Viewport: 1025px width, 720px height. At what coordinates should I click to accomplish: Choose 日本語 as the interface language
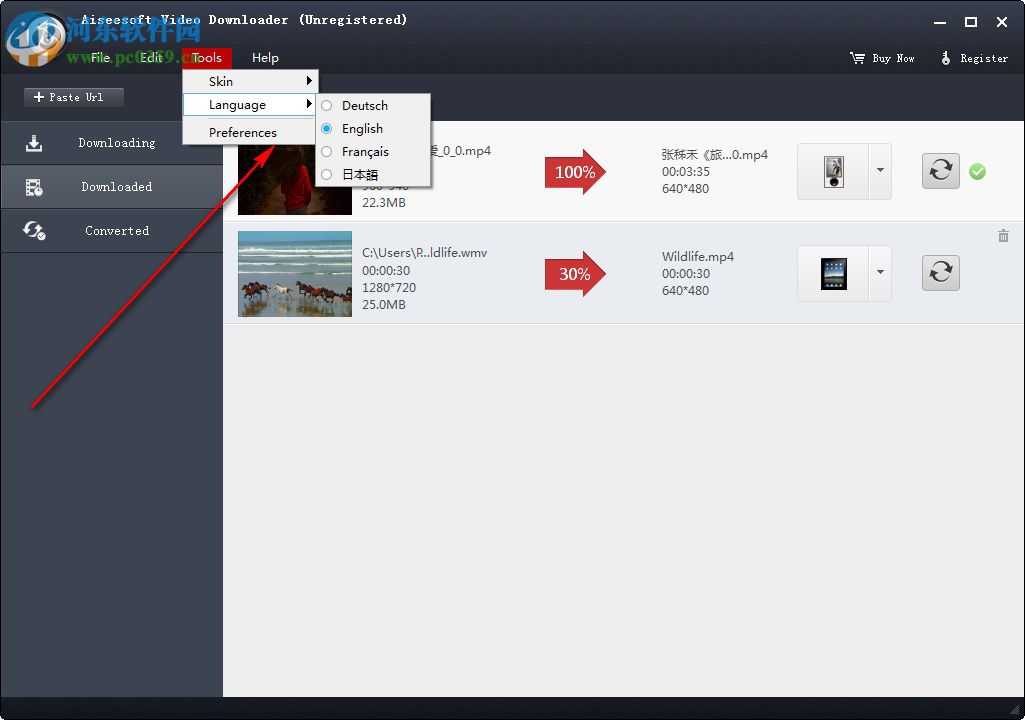(x=360, y=174)
